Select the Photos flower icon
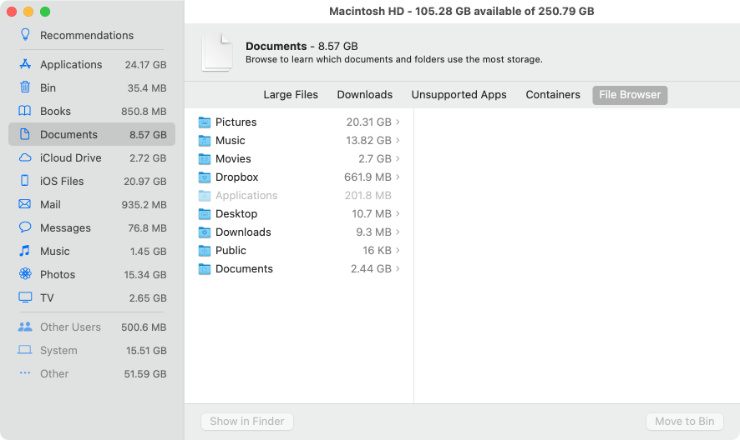Image resolution: width=740 pixels, height=440 pixels. (25, 274)
